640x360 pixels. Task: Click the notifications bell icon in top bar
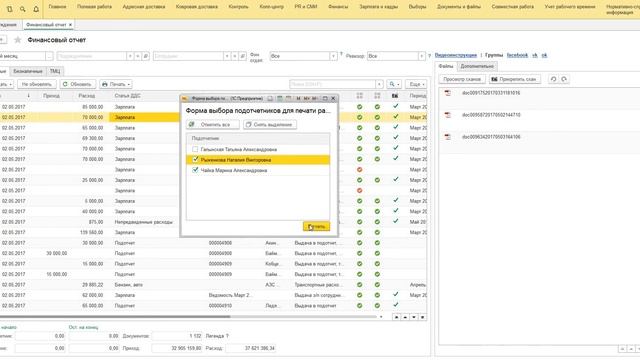pos(36,9)
